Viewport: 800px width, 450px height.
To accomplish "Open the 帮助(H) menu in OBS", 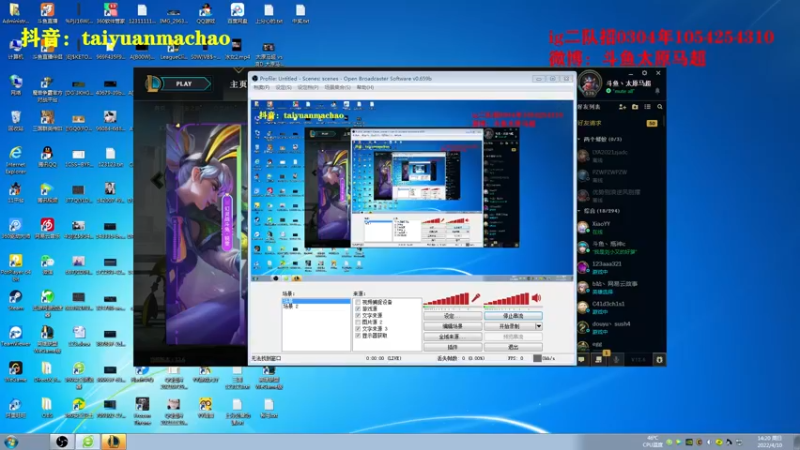I will click(365, 88).
